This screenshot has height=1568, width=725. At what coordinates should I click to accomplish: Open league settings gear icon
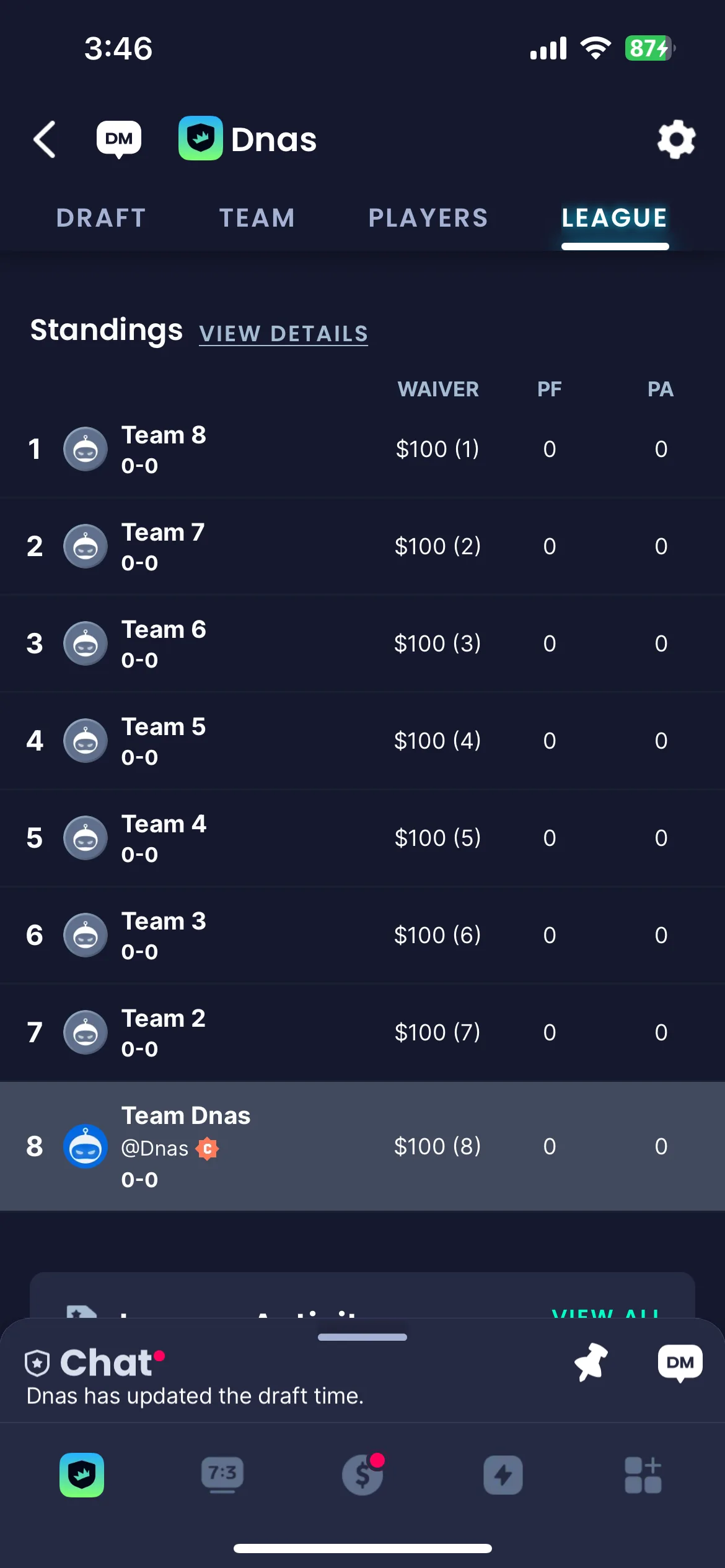click(676, 139)
